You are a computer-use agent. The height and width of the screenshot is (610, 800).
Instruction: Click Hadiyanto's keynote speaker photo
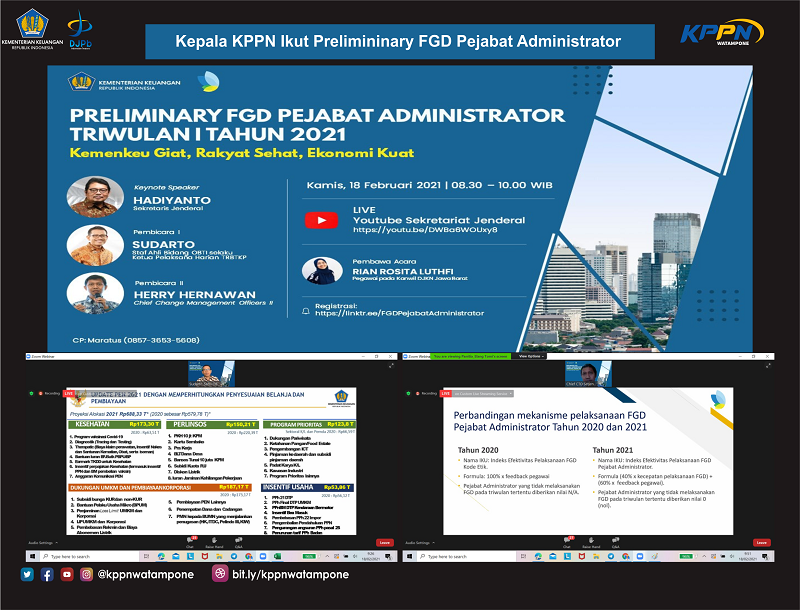tap(95, 197)
